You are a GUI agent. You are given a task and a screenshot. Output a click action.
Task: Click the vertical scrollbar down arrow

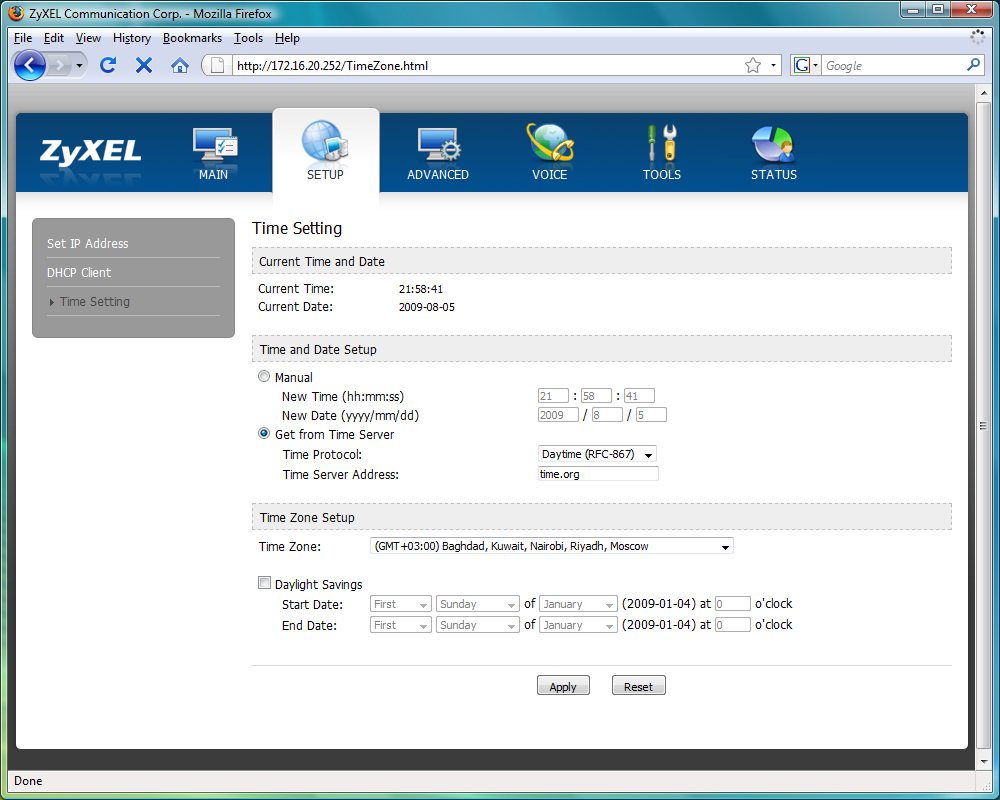coord(983,762)
